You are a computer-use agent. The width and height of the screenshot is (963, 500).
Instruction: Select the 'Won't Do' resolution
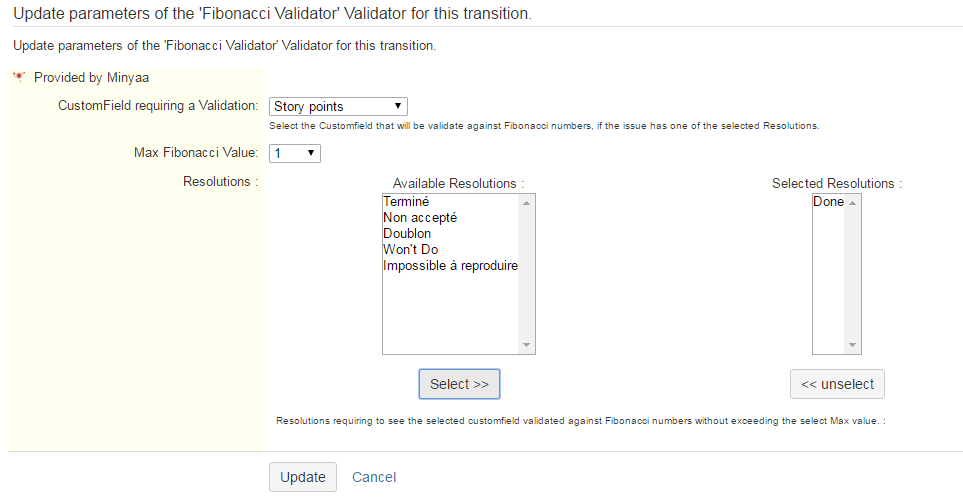[x=410, y=250]
